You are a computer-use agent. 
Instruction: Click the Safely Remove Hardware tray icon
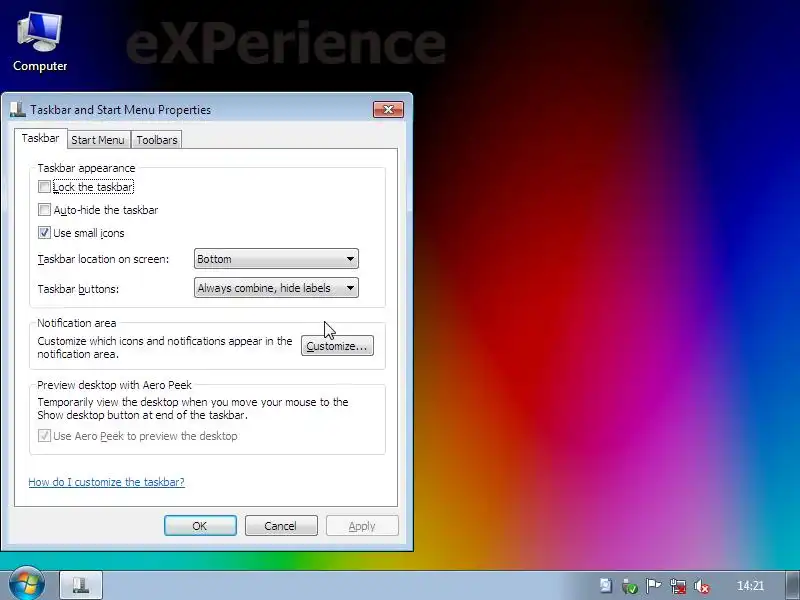point(630,586)
